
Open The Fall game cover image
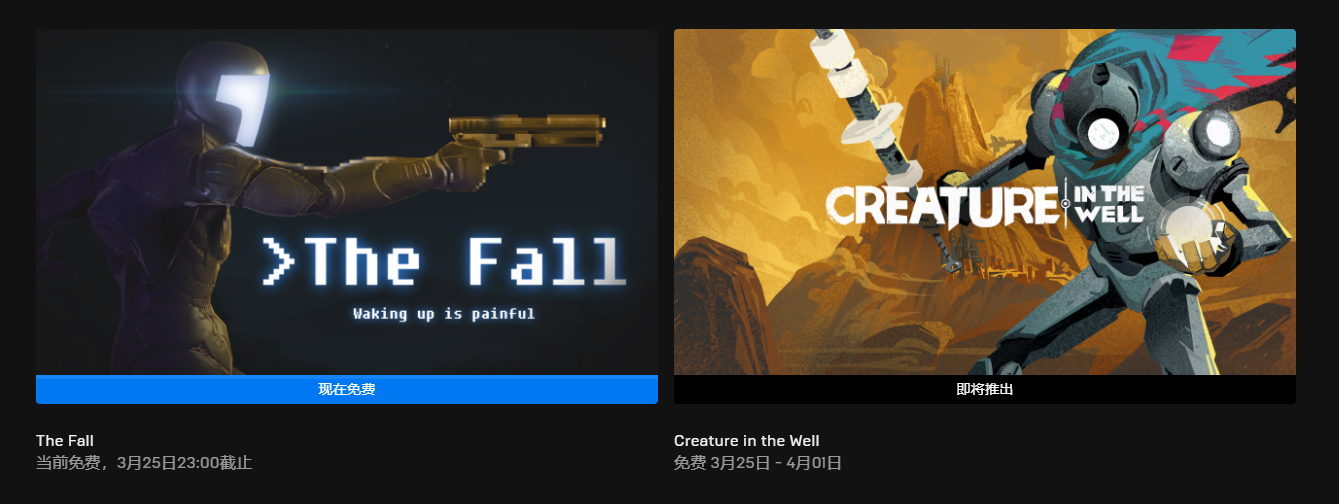pos(347,202)
